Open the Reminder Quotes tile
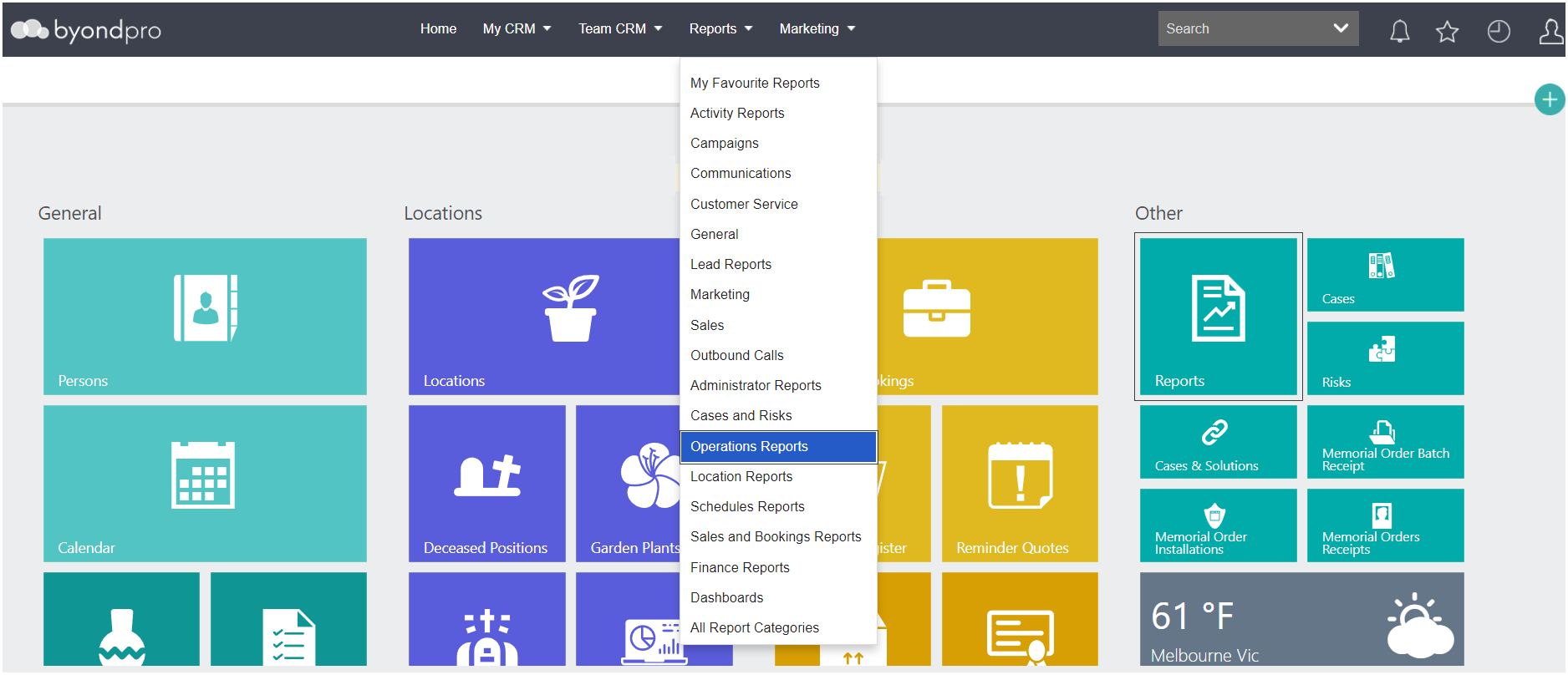 [1020, 484]
